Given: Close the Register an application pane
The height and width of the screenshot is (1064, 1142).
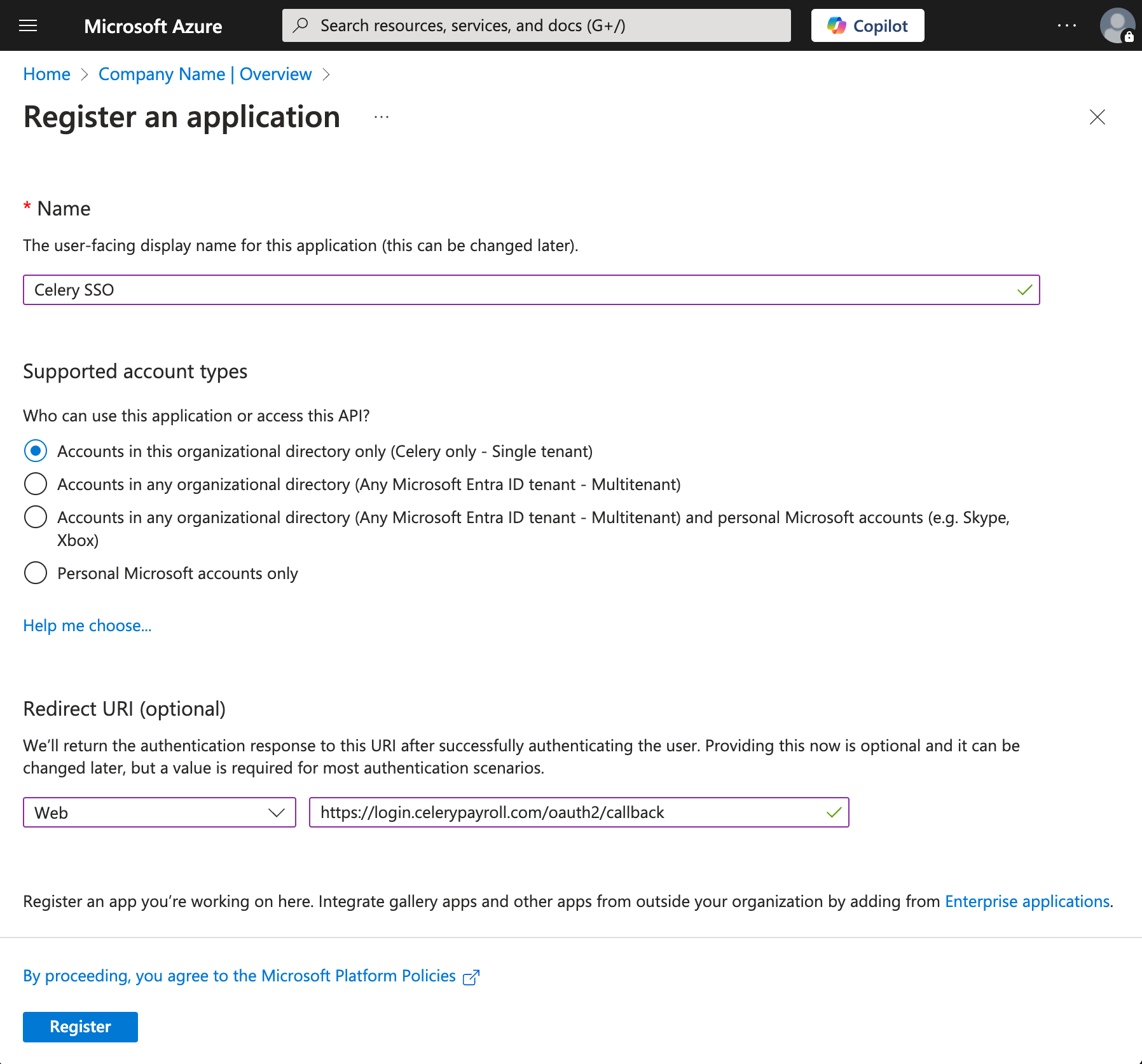Looking at the screenshot, I should tap(1097, 117).
